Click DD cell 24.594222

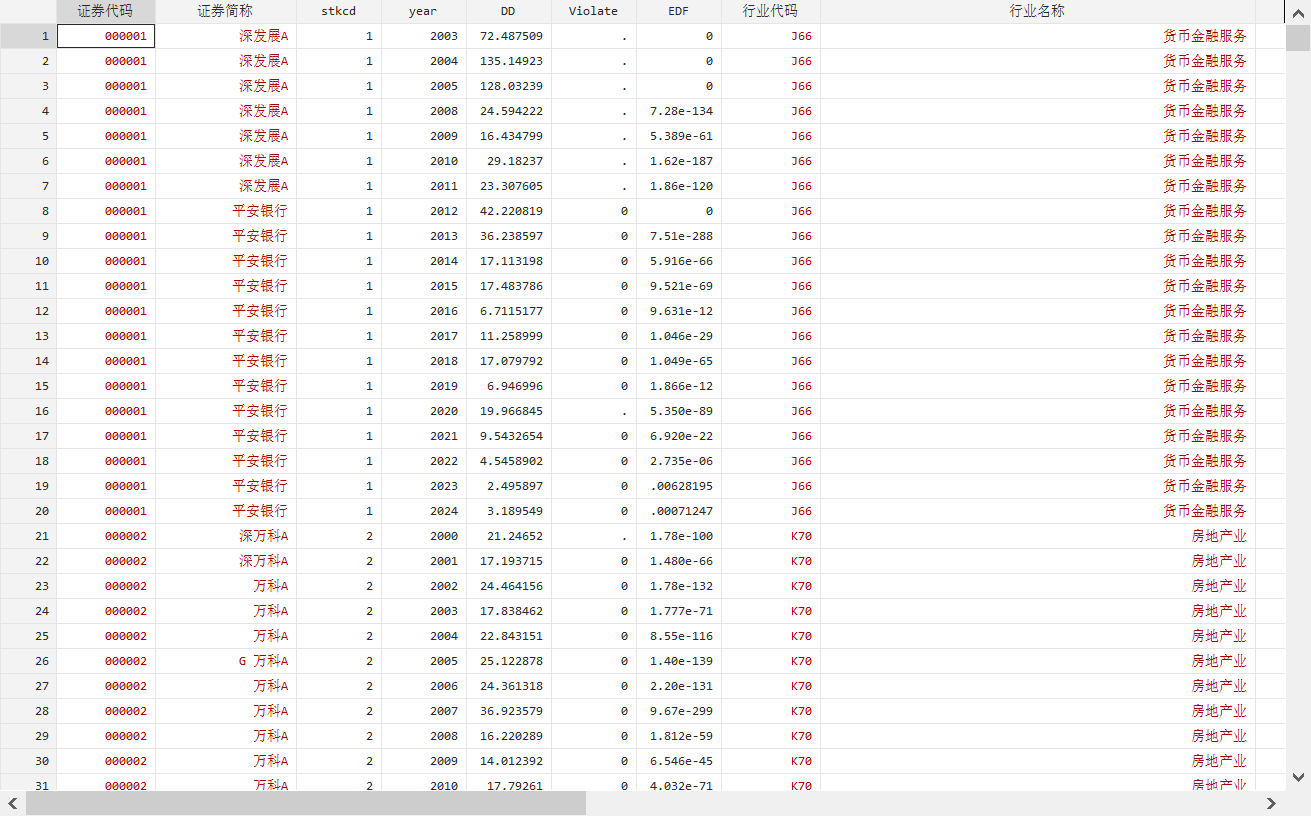tap(511, 111)
